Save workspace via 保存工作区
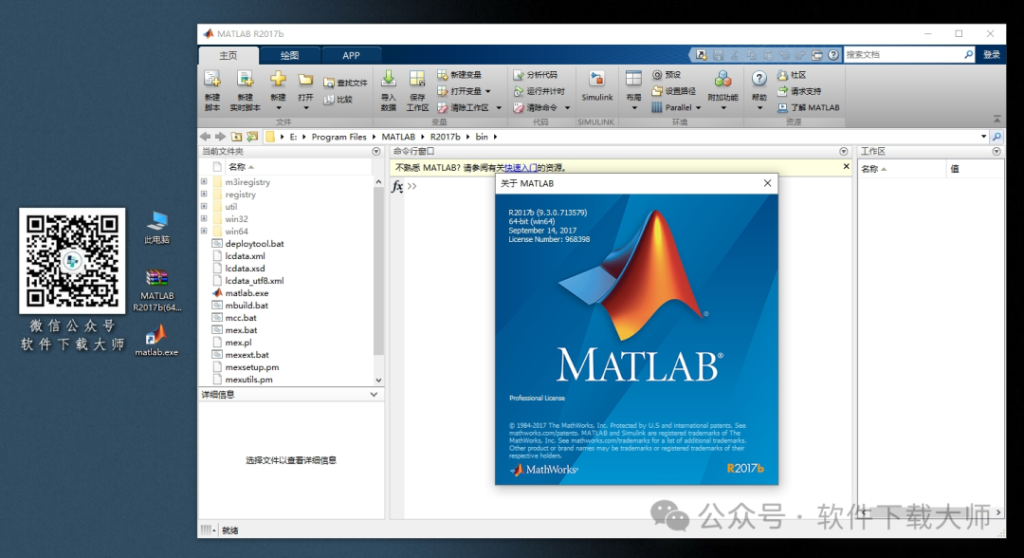The height and width of the screenshot is (558, 1024). (x=417, y=90)
